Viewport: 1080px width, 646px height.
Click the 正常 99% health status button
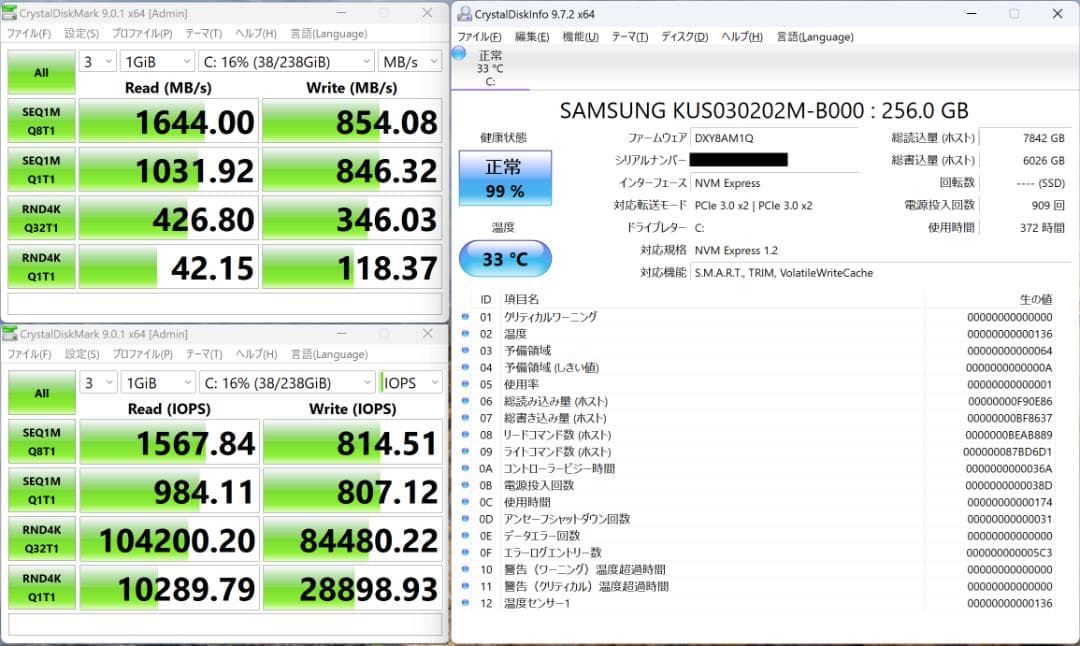pyautogui.click(x=505, y=175)
